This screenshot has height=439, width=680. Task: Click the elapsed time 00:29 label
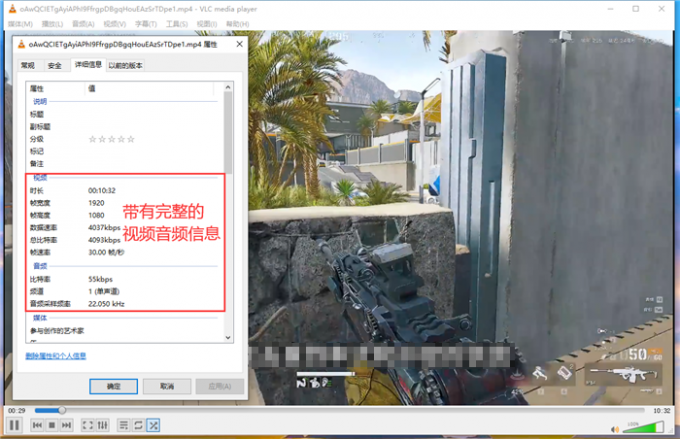[x=16, y=410]
